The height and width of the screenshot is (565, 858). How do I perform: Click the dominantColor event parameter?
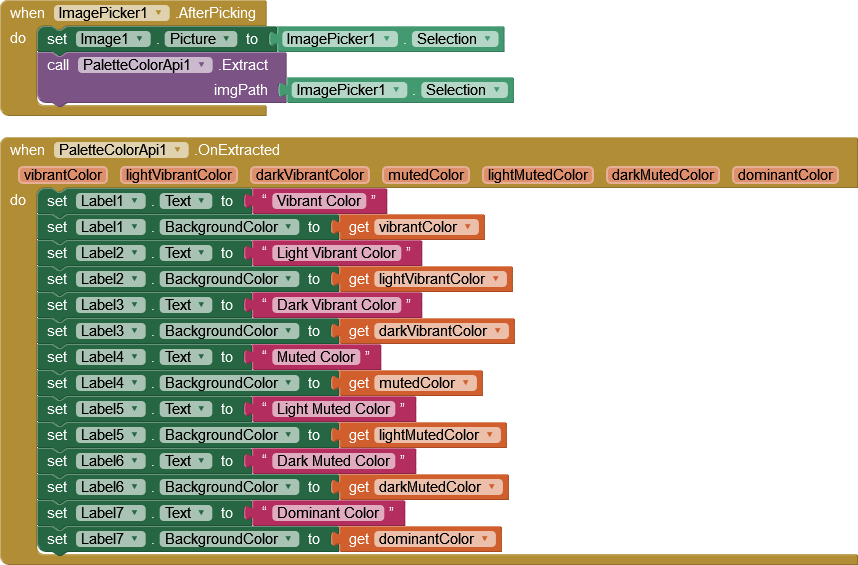pos(785,175)
